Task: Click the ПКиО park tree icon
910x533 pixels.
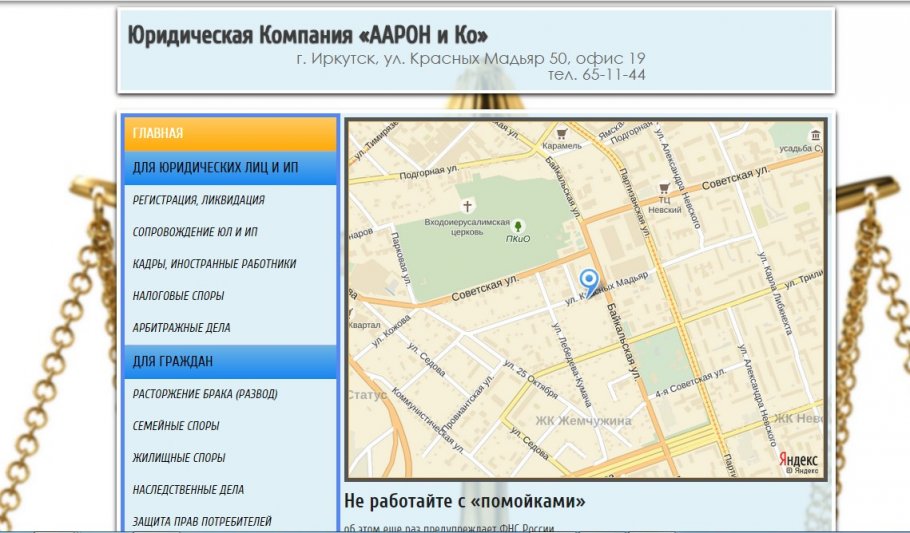Action: (x=518, y=226)
